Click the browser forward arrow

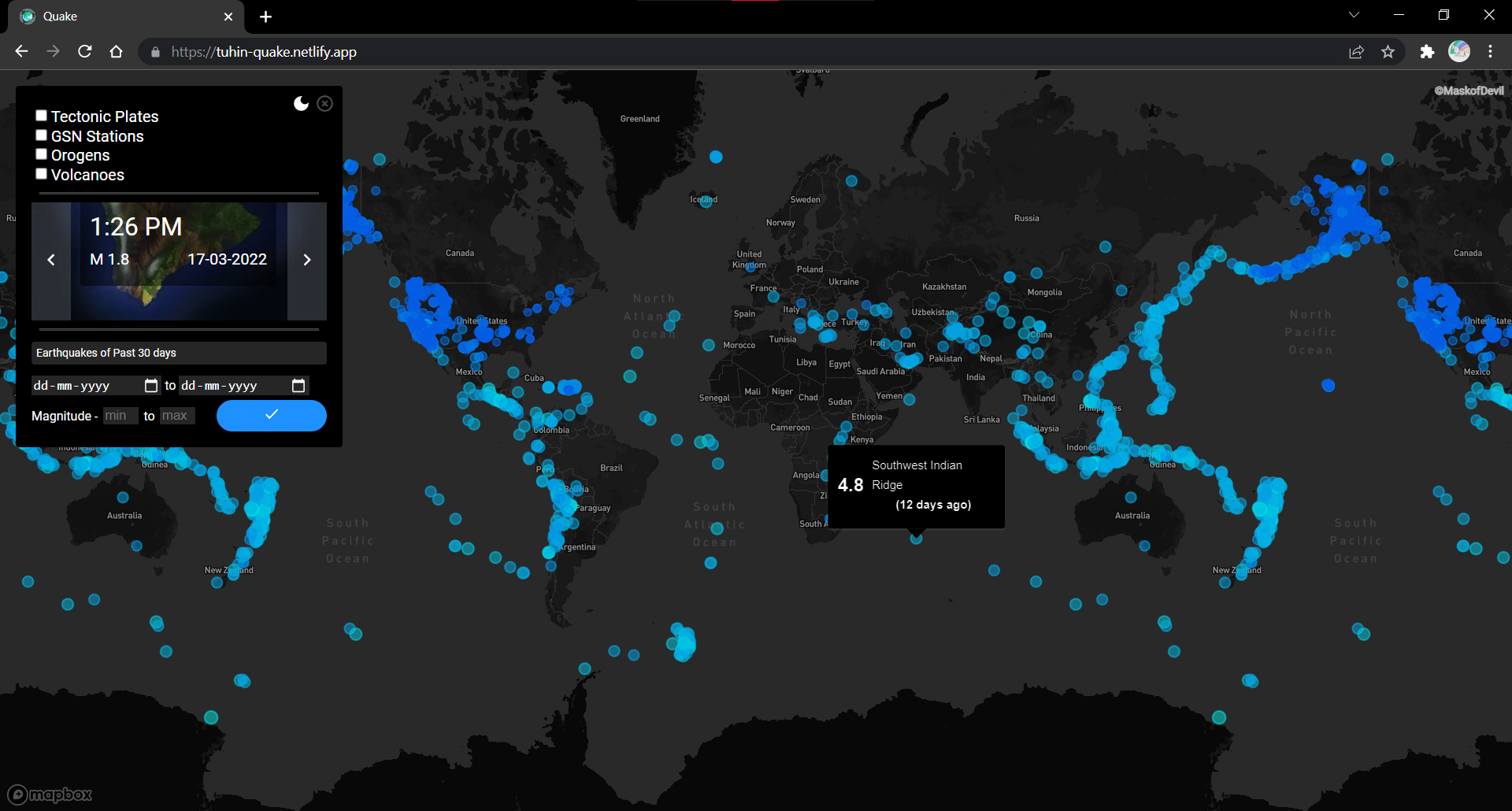pos(53,51)
